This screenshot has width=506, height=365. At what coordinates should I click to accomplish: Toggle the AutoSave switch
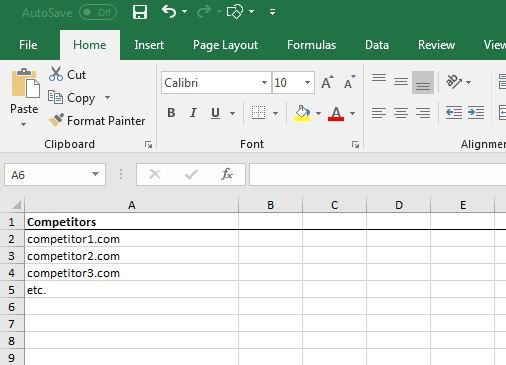[98, 13]
